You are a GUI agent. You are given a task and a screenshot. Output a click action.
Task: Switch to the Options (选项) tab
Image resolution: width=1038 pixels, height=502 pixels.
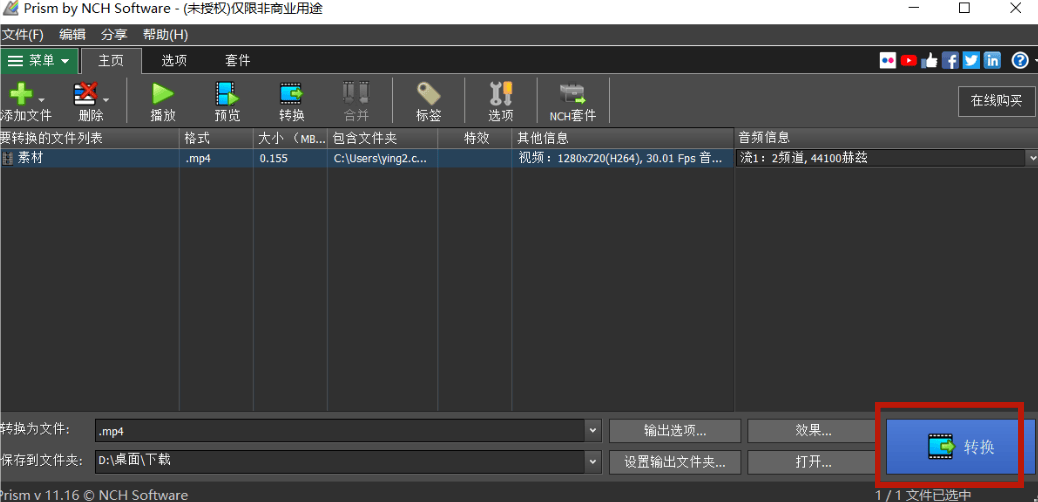pyautogui.click(x=174, y=60)
